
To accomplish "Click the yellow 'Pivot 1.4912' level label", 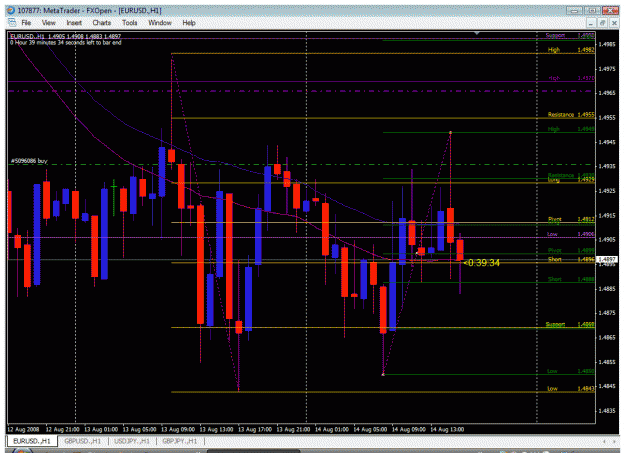I will (571, 219).
